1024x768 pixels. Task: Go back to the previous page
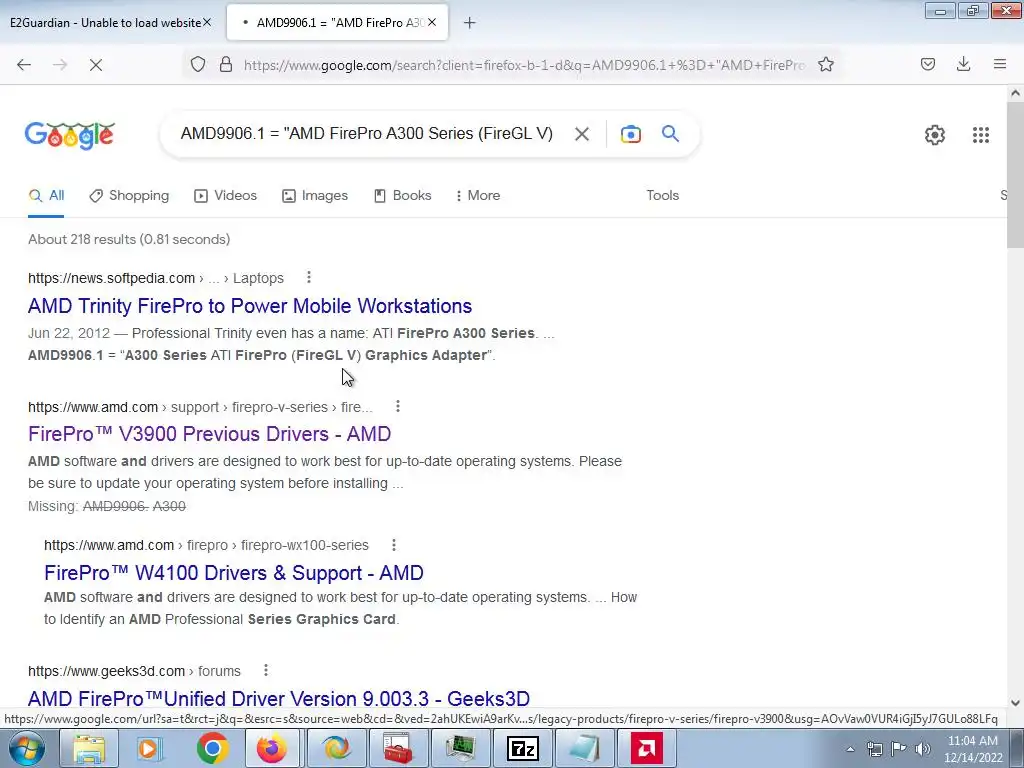click(x=24, y=65)
